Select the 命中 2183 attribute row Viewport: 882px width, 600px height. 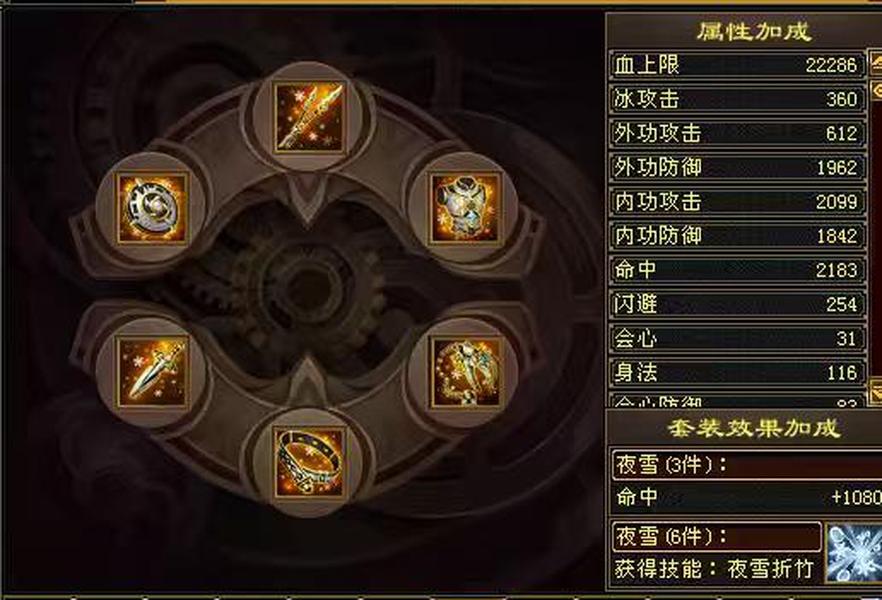point(737,270)
